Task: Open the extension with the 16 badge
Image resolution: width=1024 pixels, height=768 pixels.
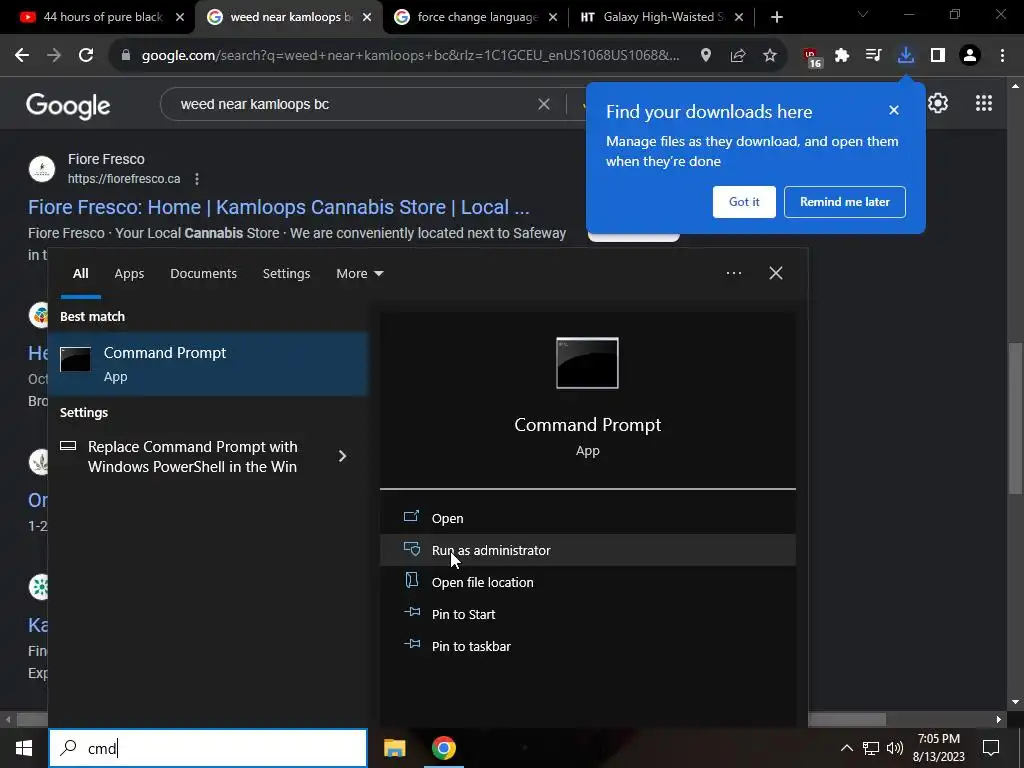Action: coord(812,57)
